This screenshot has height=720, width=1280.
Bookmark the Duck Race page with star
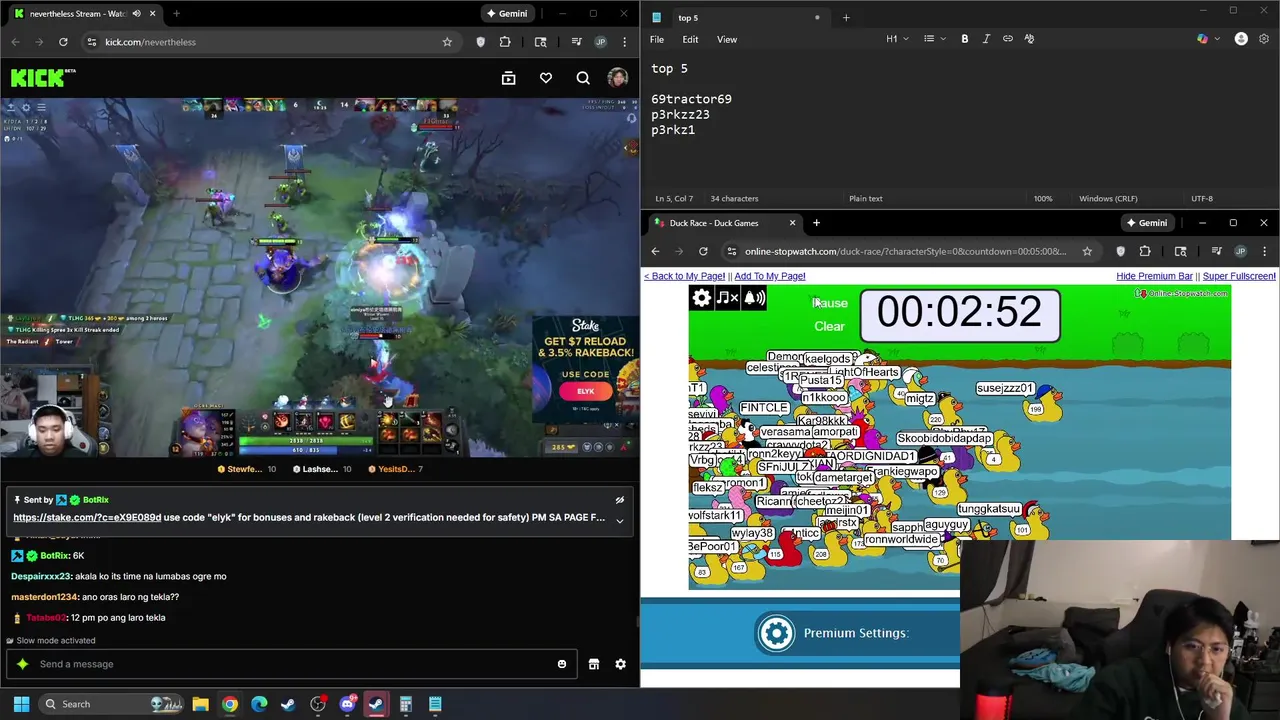coord(1087,251)
